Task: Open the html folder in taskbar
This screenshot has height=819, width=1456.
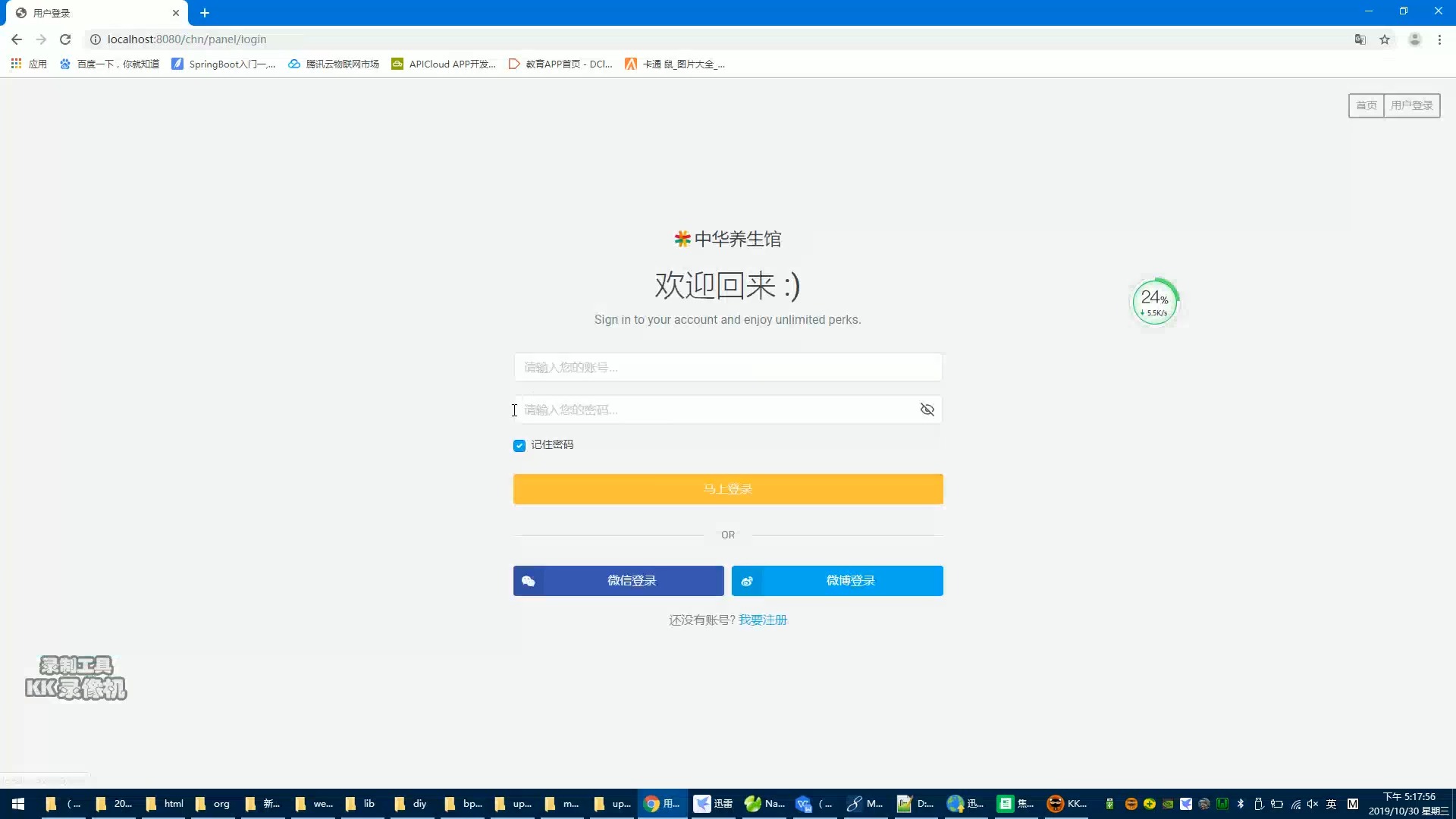Action: 165,804
